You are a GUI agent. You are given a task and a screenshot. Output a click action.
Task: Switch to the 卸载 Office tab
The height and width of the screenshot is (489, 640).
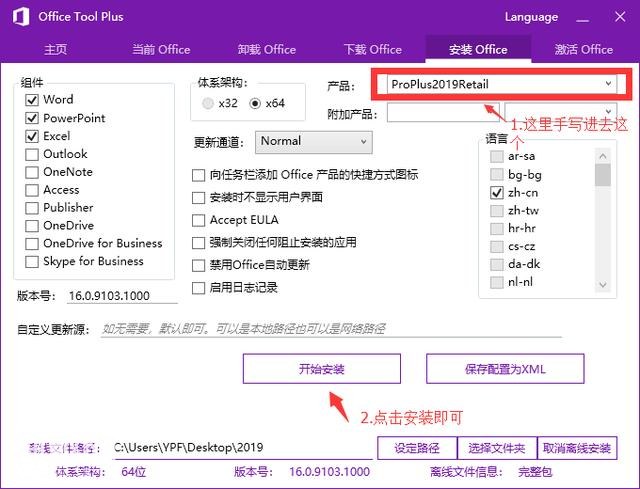pyautogui.click(x=267, y=49)
